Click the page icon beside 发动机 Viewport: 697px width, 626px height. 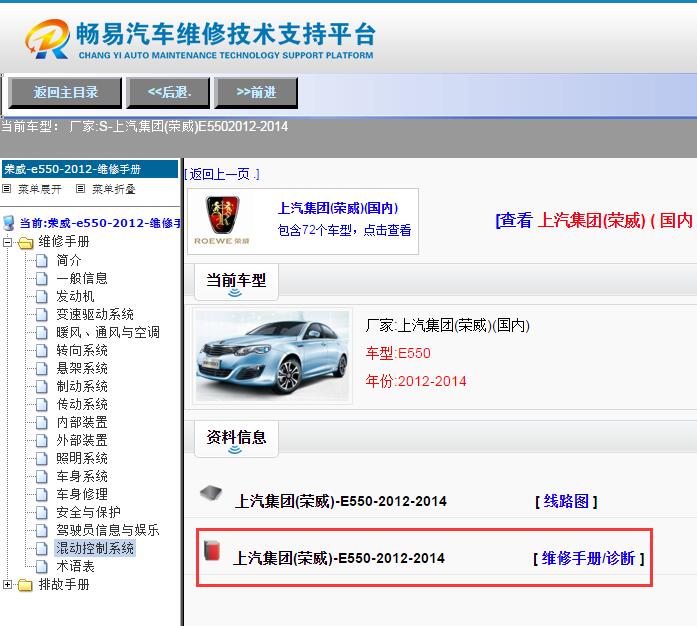[42, 297]
